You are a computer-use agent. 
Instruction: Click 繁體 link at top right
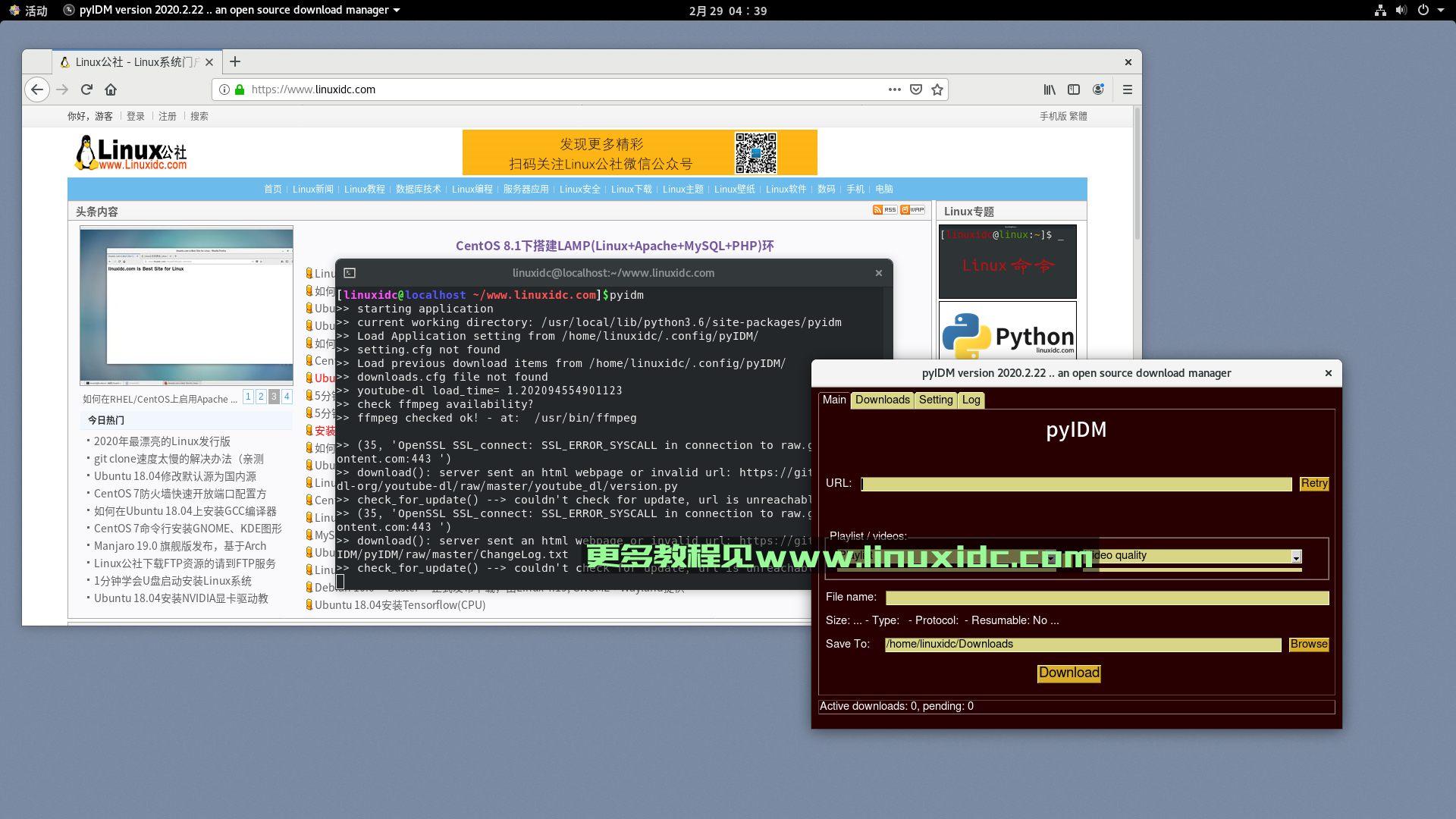point(1078,116)
